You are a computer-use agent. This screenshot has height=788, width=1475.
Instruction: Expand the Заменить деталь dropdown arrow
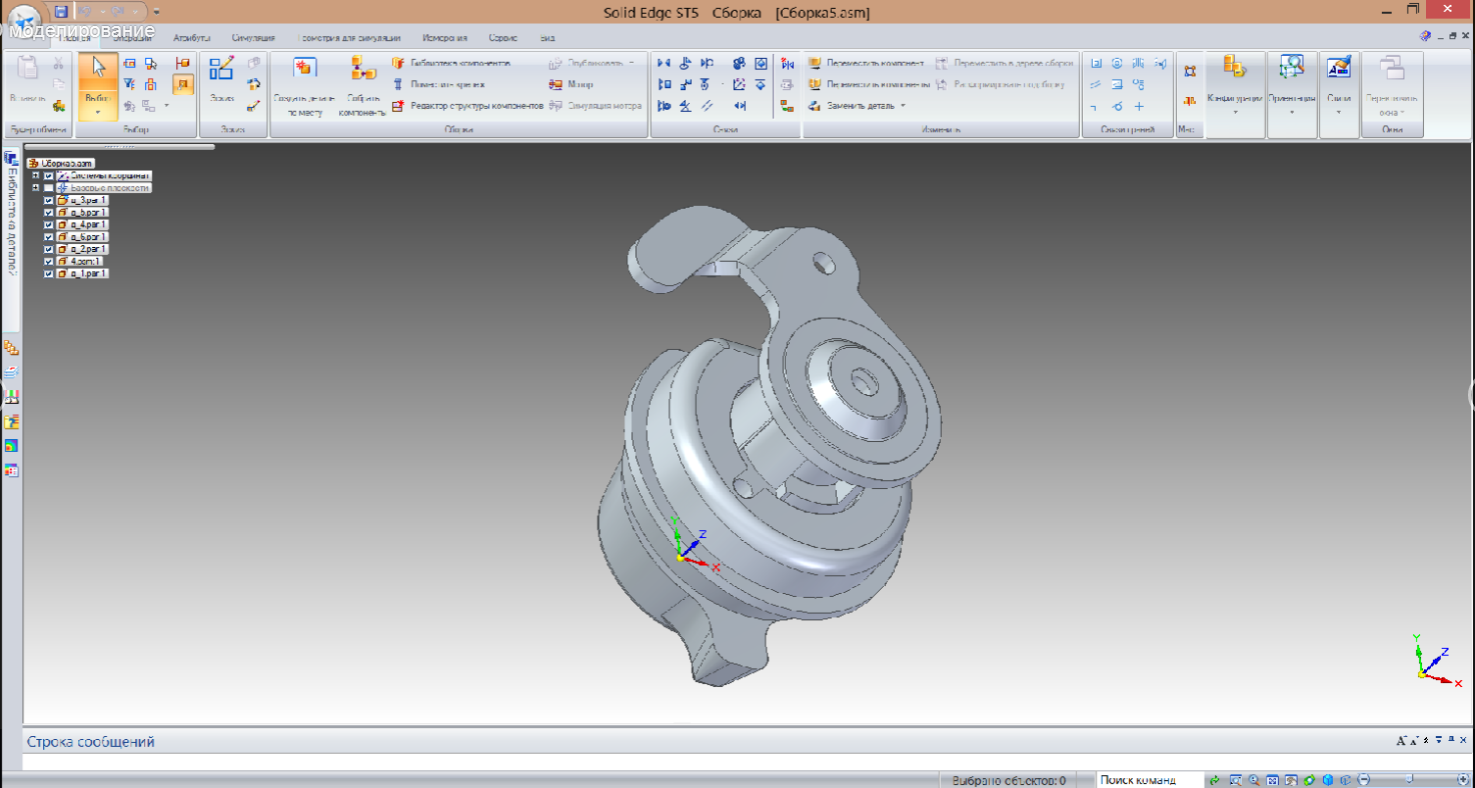[903, 105]
